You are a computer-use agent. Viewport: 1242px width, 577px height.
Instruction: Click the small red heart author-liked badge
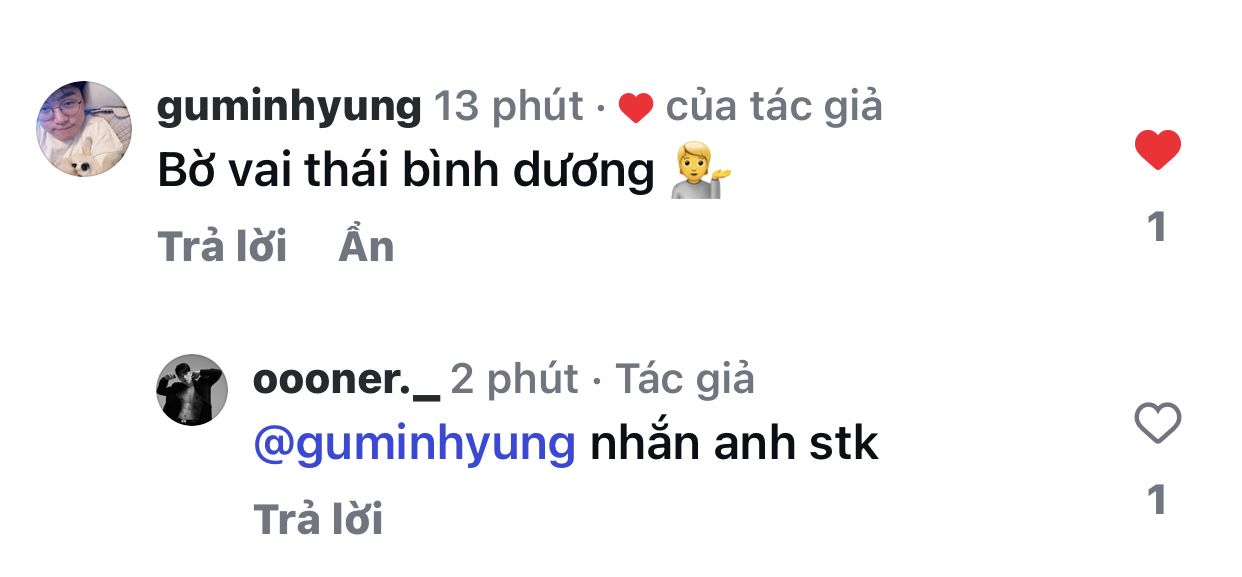[x=635, y=107]
